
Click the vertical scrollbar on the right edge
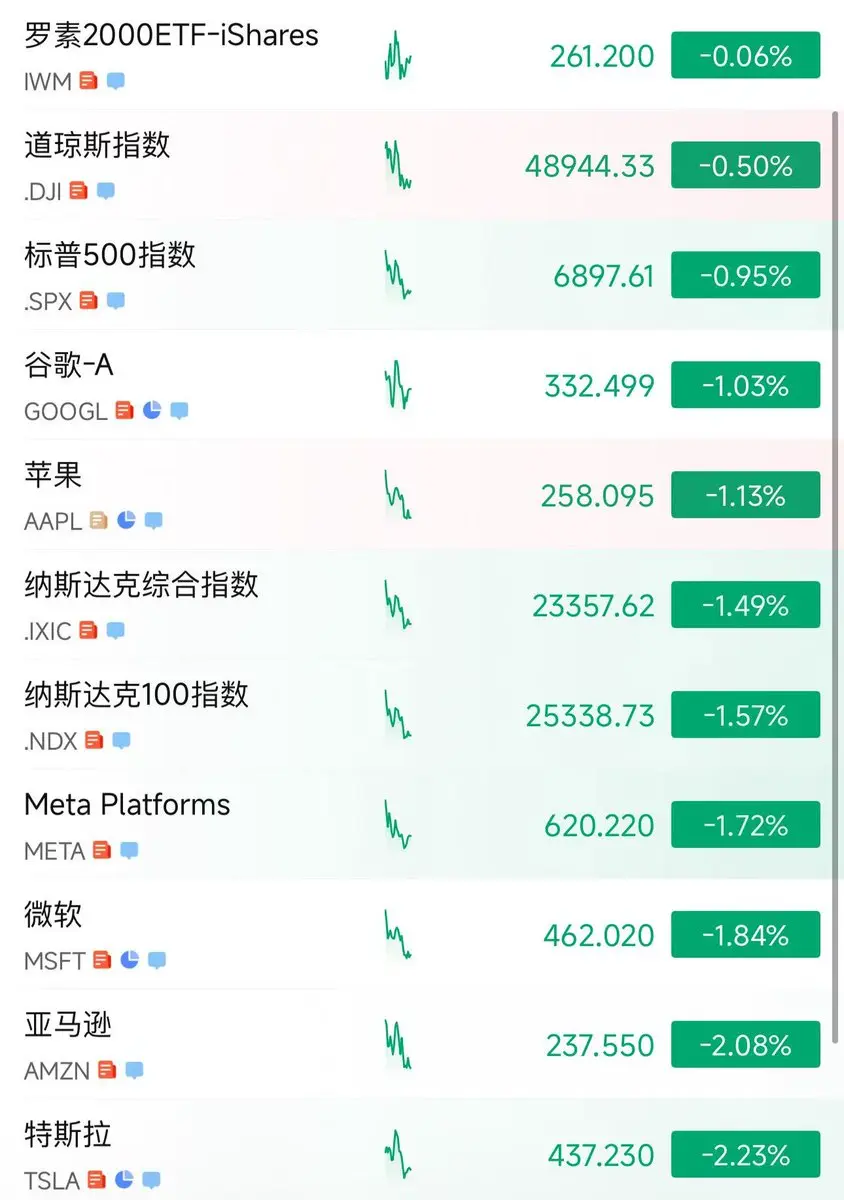[x=838, y=580]
